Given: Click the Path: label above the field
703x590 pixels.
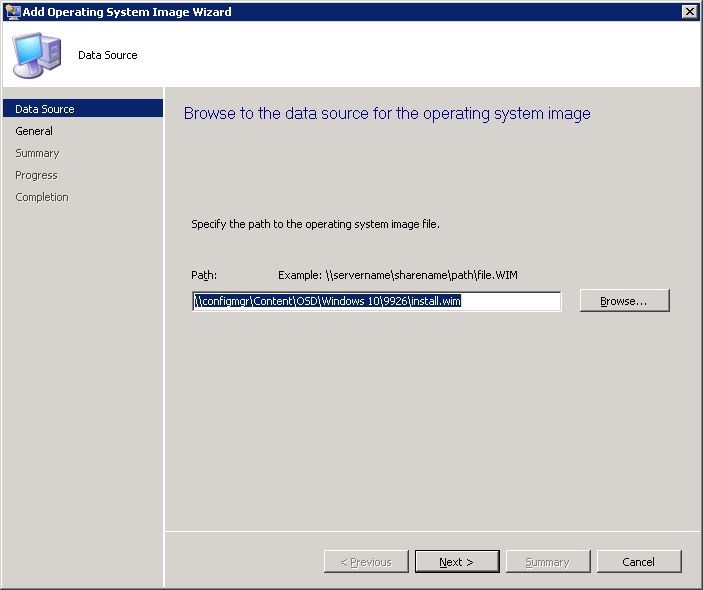Looking at the screenshot, I should point(204,274).
